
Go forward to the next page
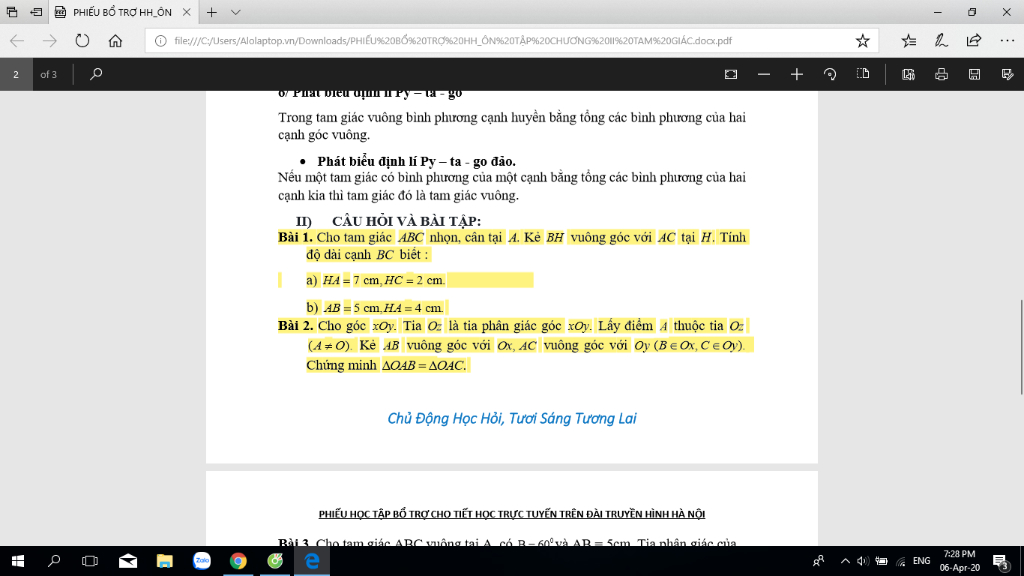click(x=50, y=40)
